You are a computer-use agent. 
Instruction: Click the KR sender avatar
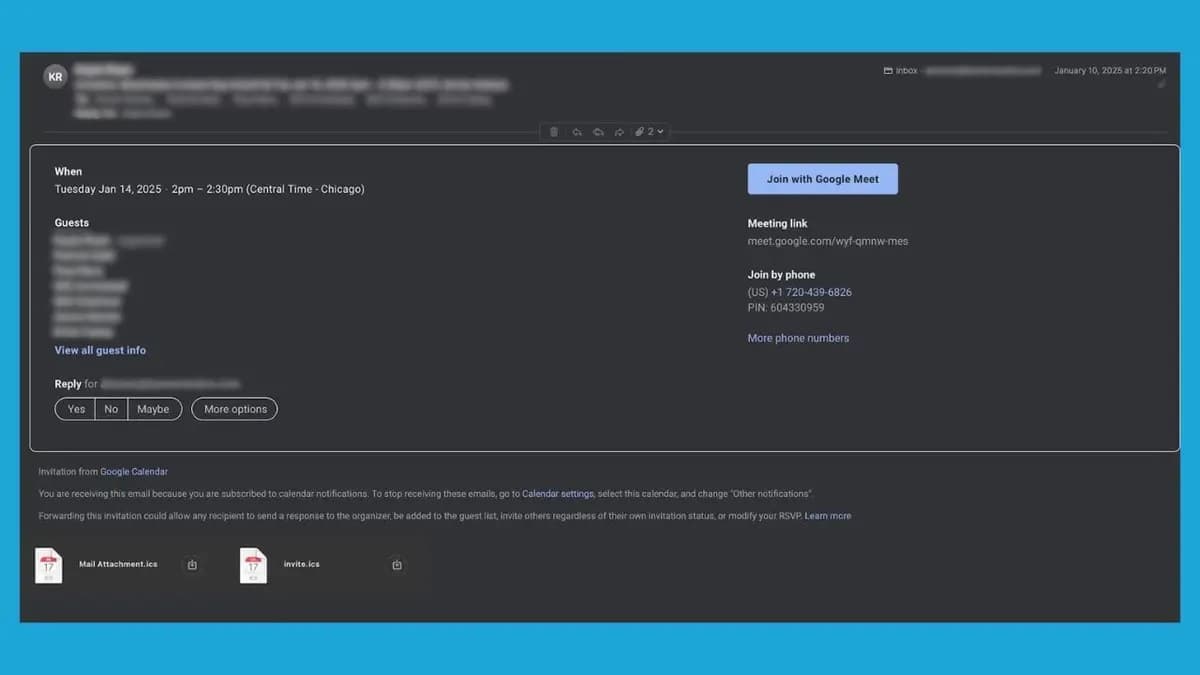55,76
